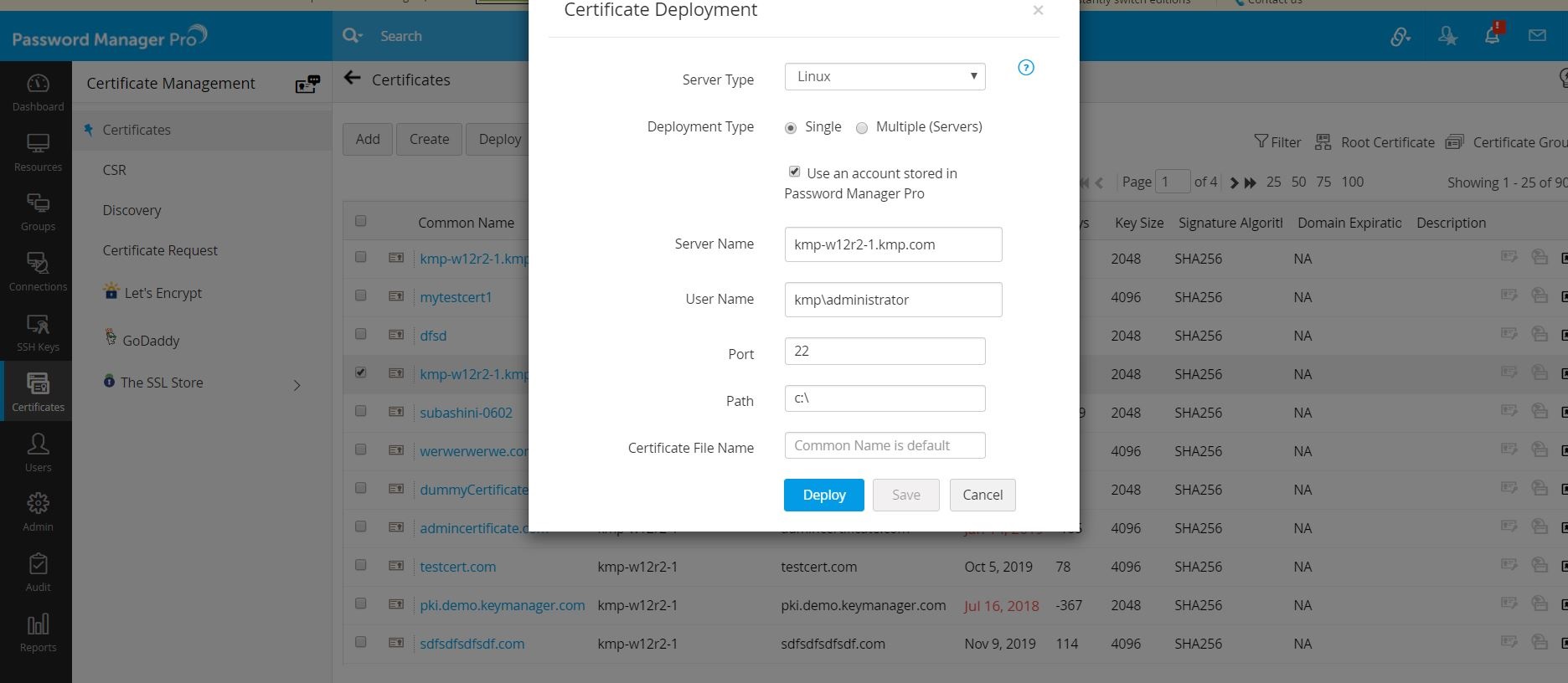
Task: Click the search magnifier icon
Action: pyautogui.click(x=353, y=36)
